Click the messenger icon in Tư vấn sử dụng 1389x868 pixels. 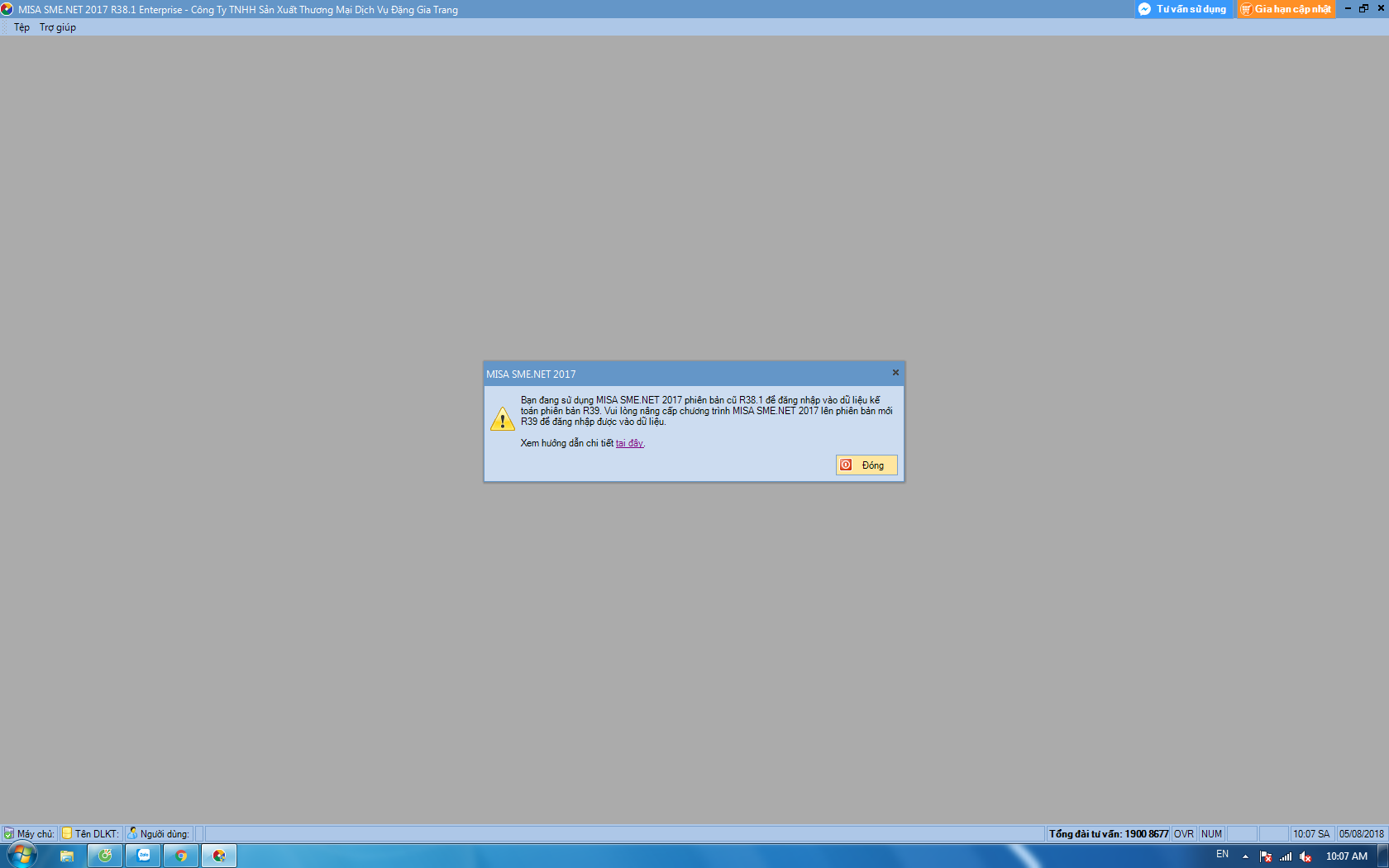(1144, 9)
